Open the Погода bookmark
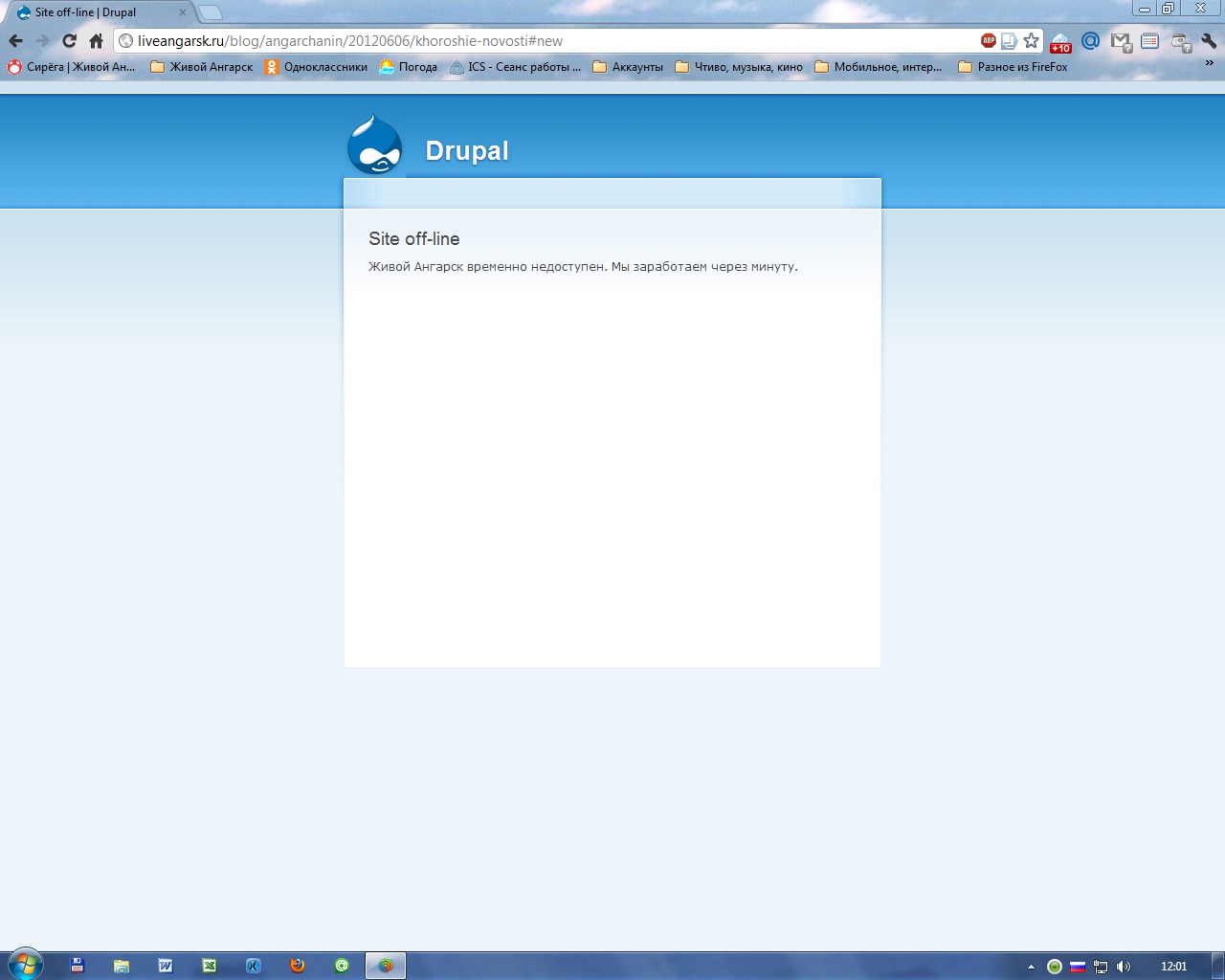The height and width of the screenshot is (980, 1225). [x=409, y=67]
